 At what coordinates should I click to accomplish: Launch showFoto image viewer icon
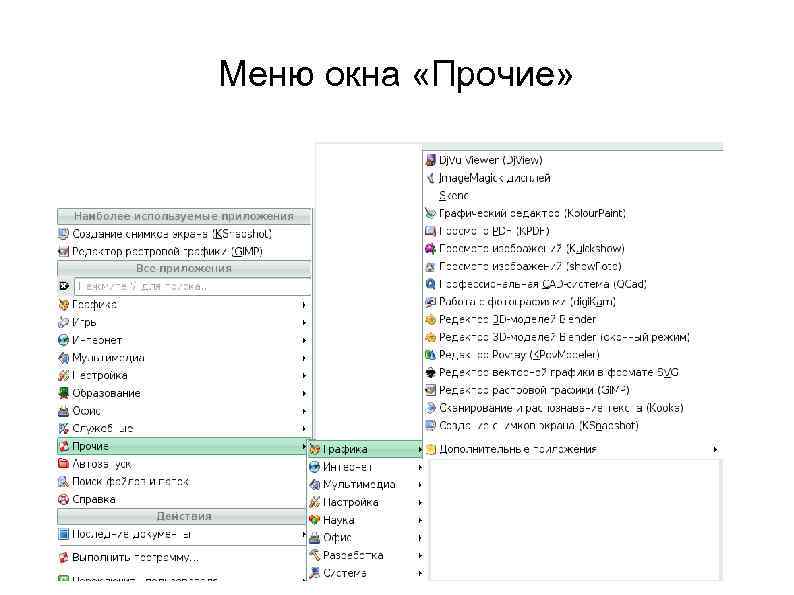click(x=430, y=267)
